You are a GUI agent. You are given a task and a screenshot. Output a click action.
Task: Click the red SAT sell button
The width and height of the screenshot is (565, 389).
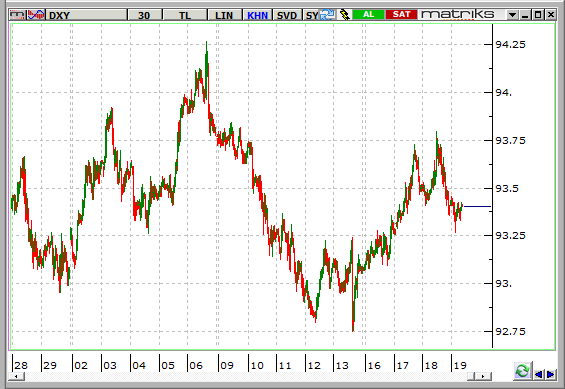coord(401,14)
